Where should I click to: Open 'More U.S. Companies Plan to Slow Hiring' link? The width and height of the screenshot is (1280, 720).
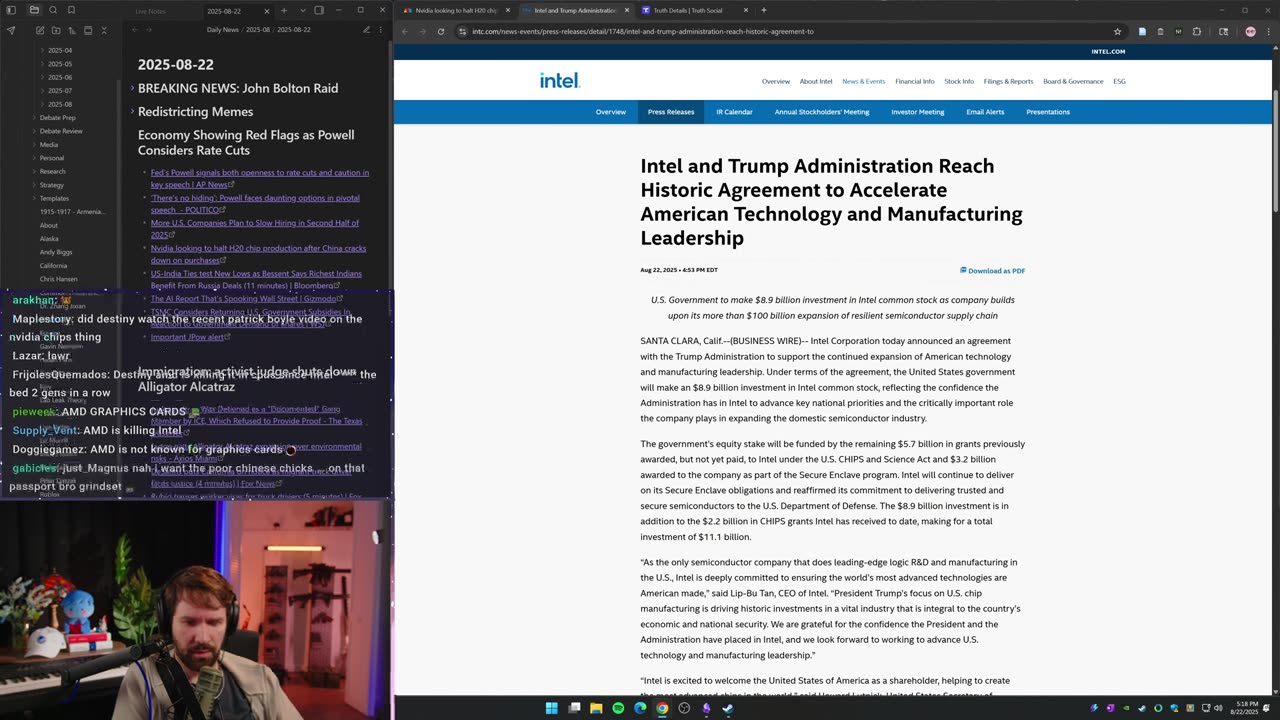click(255, 229)
